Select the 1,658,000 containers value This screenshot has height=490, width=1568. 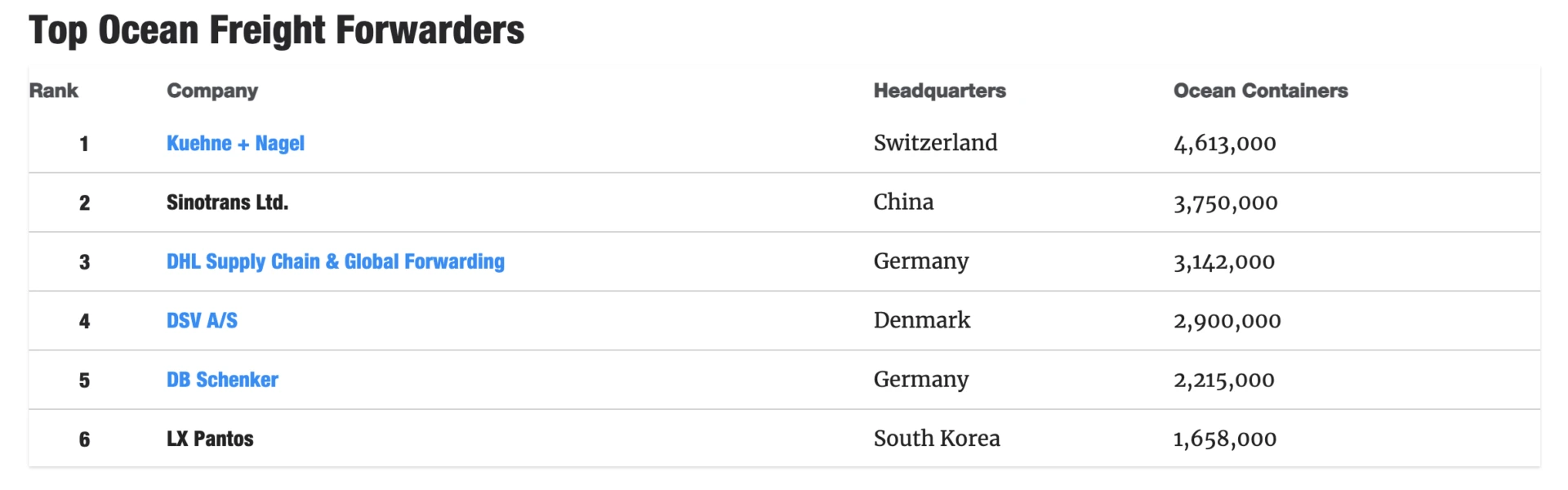point(1224,439)
